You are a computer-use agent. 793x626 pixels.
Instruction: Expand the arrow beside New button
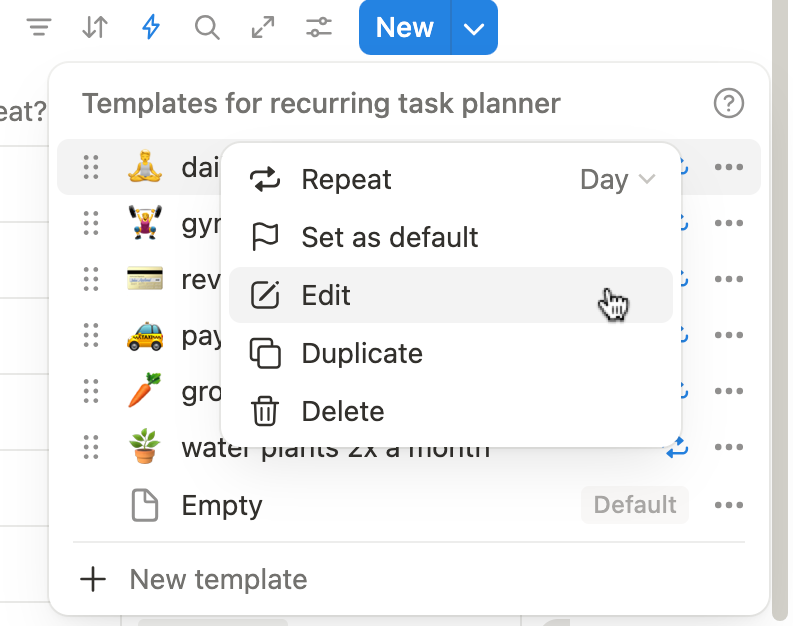pyautogui.click(x=474, y=28)
